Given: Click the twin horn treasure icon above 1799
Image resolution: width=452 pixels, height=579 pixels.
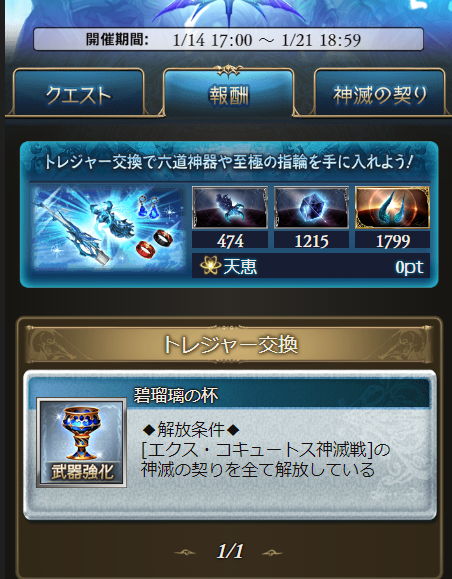Looking at the screenshot, I should pos(392,207).
